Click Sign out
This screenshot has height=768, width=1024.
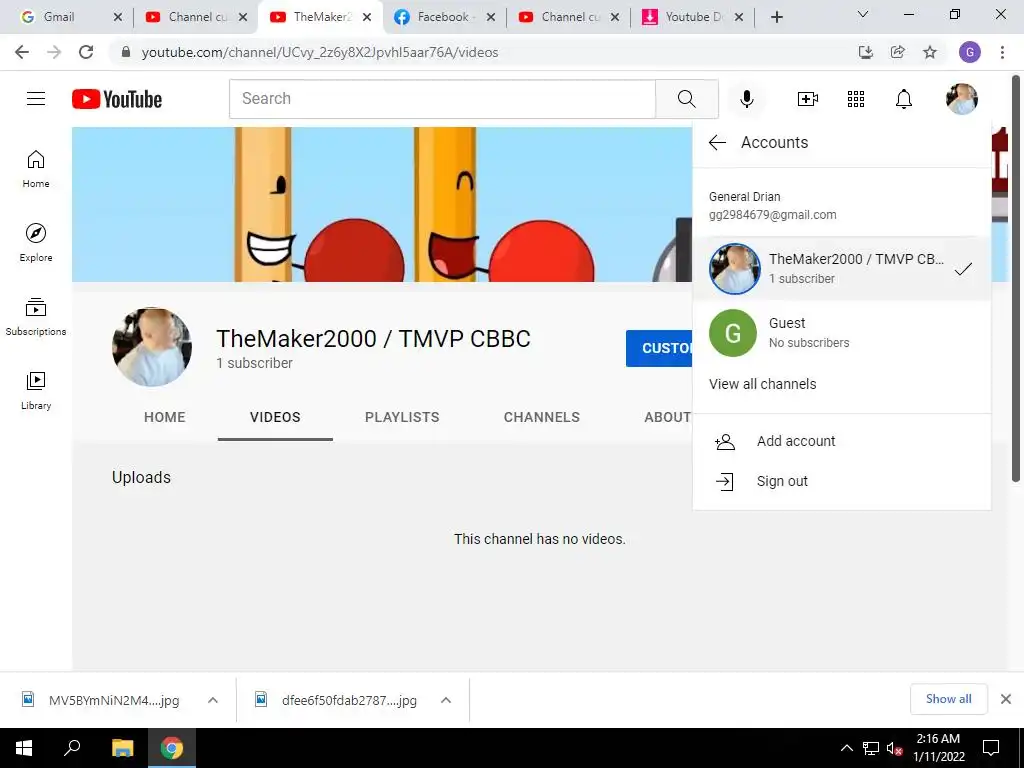841,481
